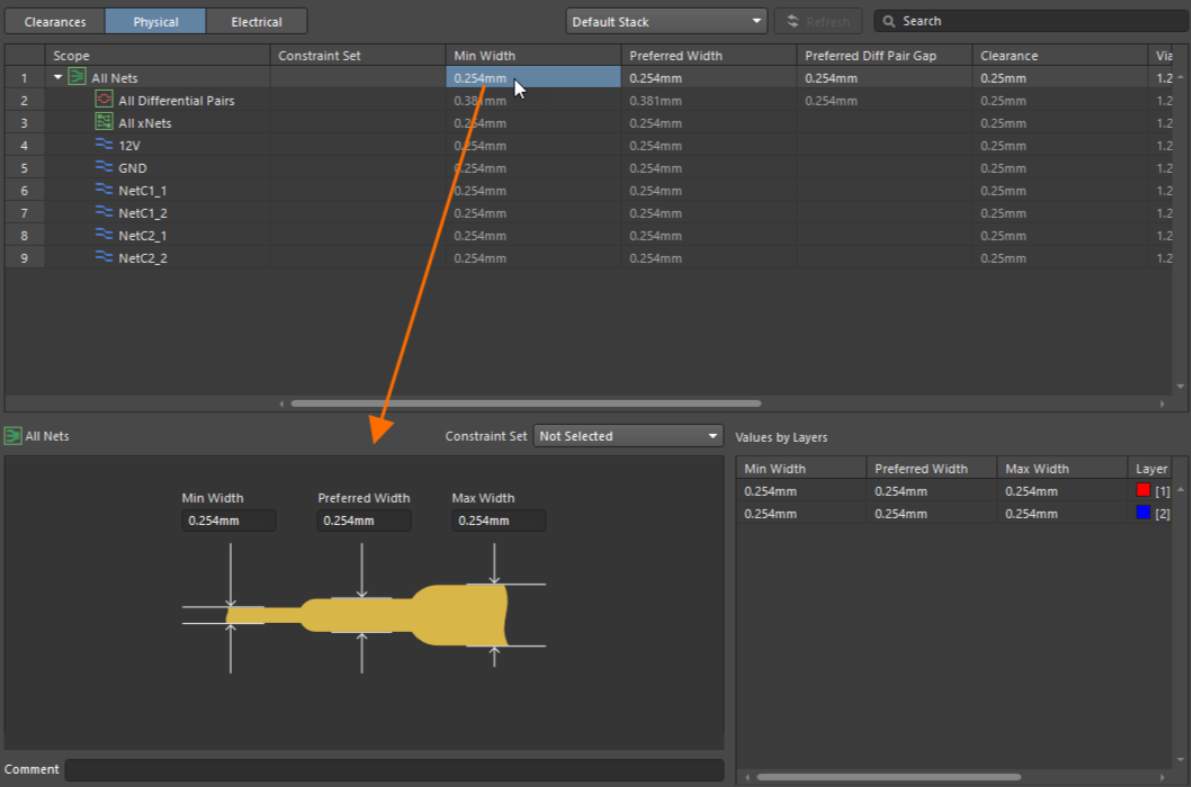Click the constraints table horizontal scrollbar
The image size is (1191, 787).
tap(525, 404)
